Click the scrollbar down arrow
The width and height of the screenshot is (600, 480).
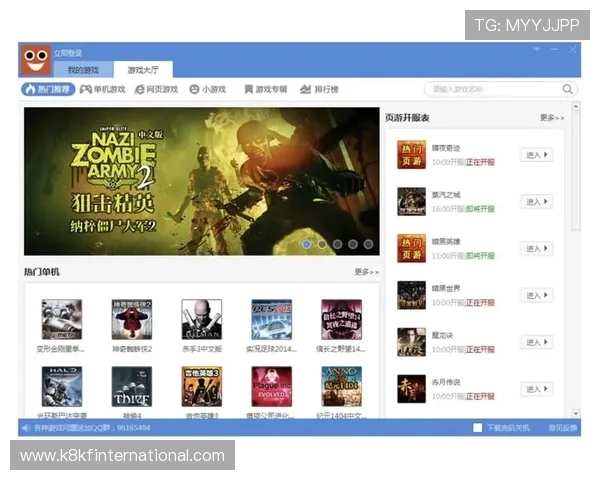click(576, 413)
